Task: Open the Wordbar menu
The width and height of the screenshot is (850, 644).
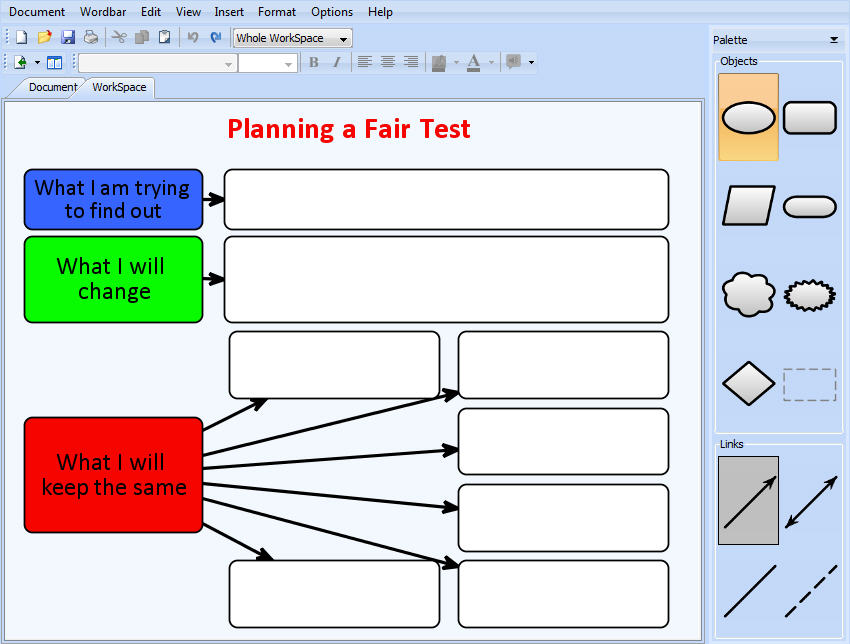Action: tap(103, 11)
